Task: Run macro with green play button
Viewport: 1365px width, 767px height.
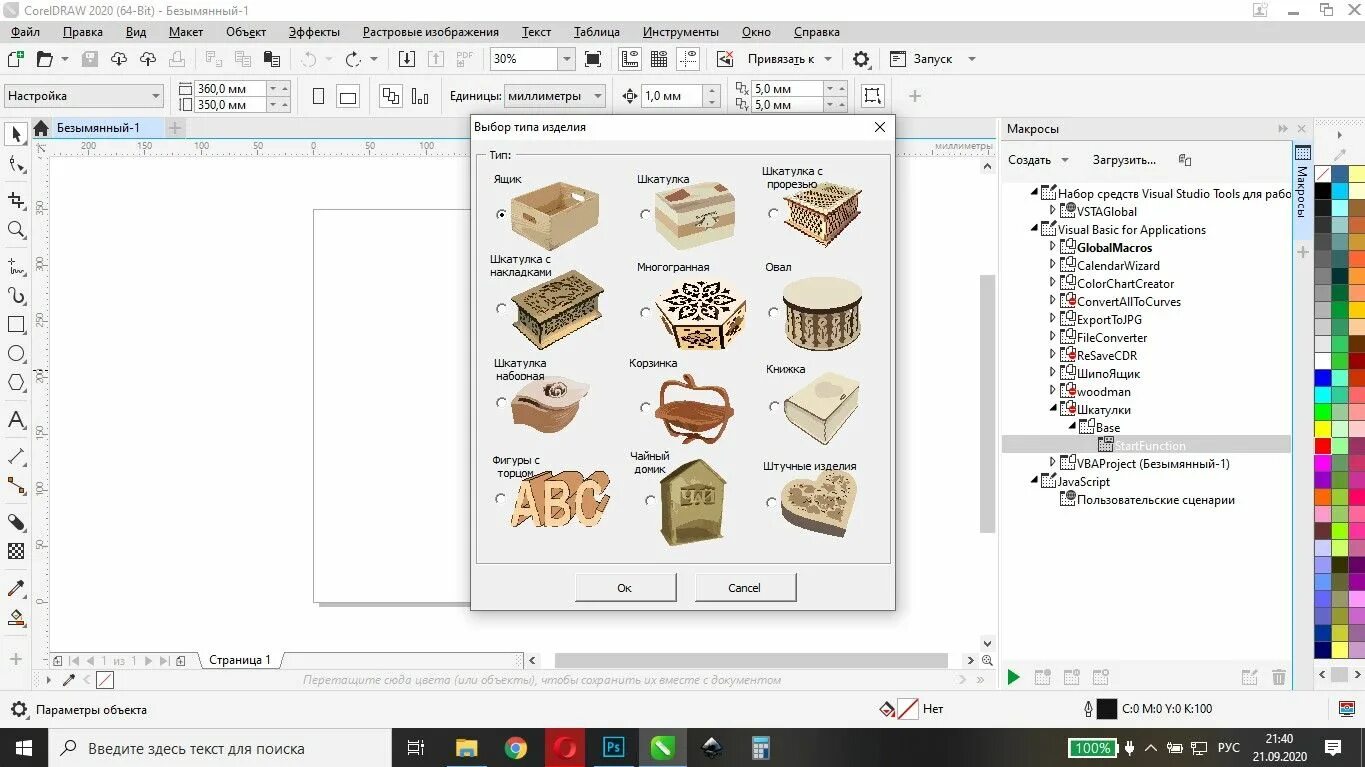Action: (x=1013, y=678)
